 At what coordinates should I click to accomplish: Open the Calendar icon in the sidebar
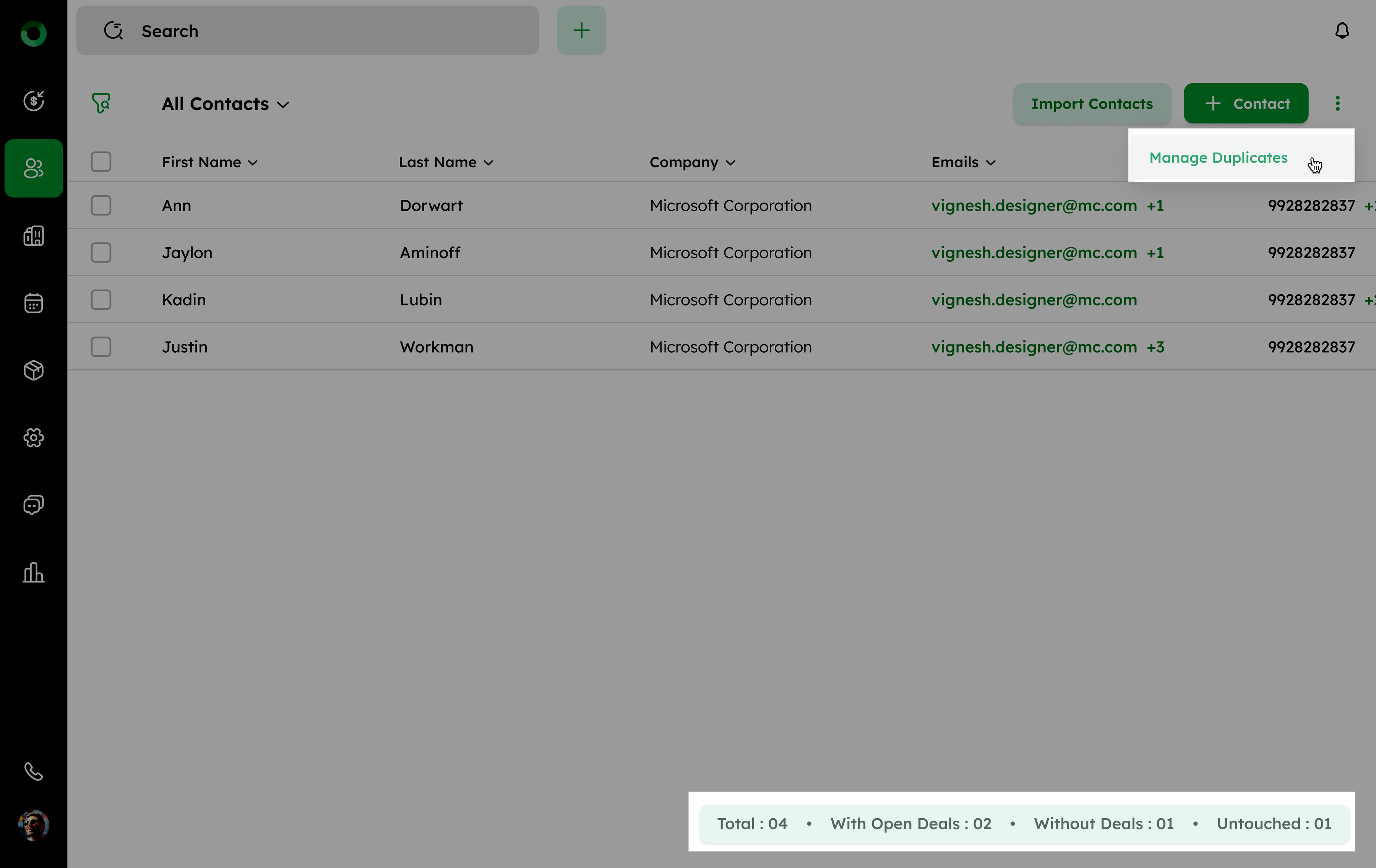click(x=33, y=303)
